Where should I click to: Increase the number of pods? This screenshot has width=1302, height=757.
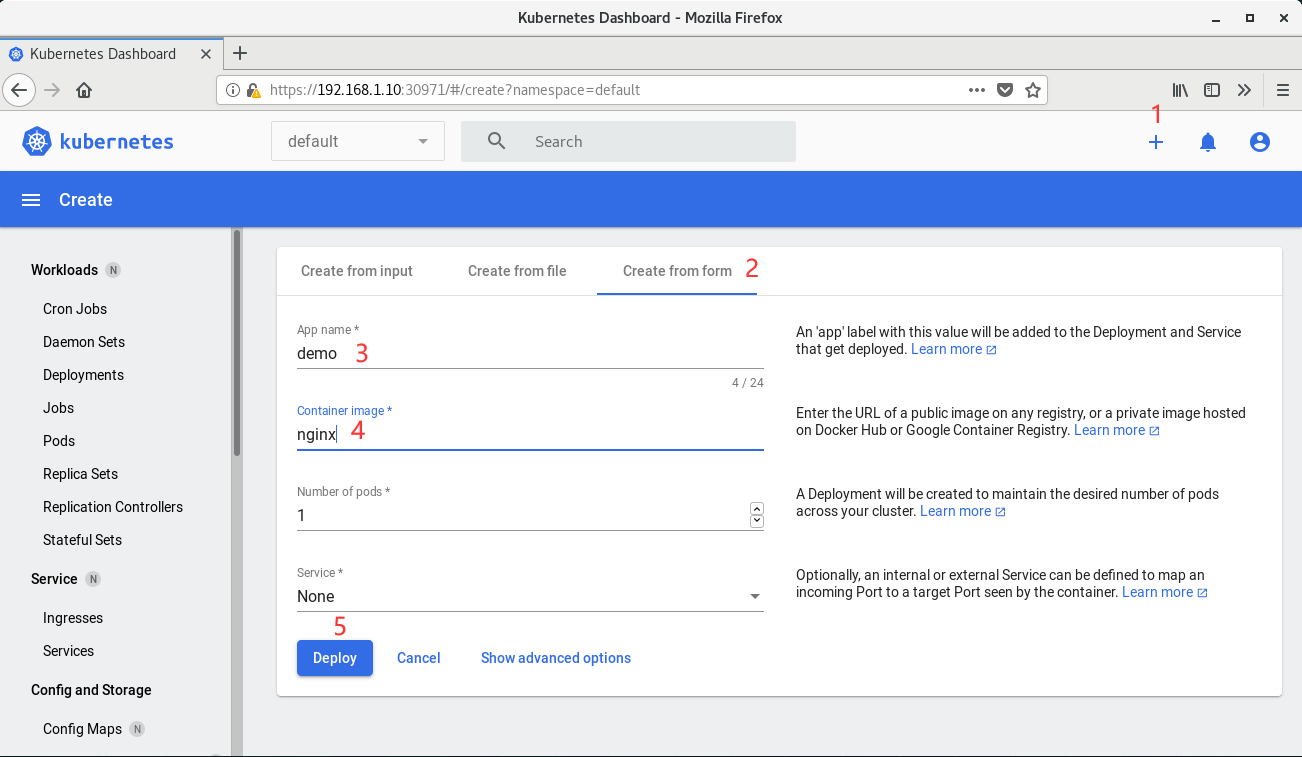757,509
